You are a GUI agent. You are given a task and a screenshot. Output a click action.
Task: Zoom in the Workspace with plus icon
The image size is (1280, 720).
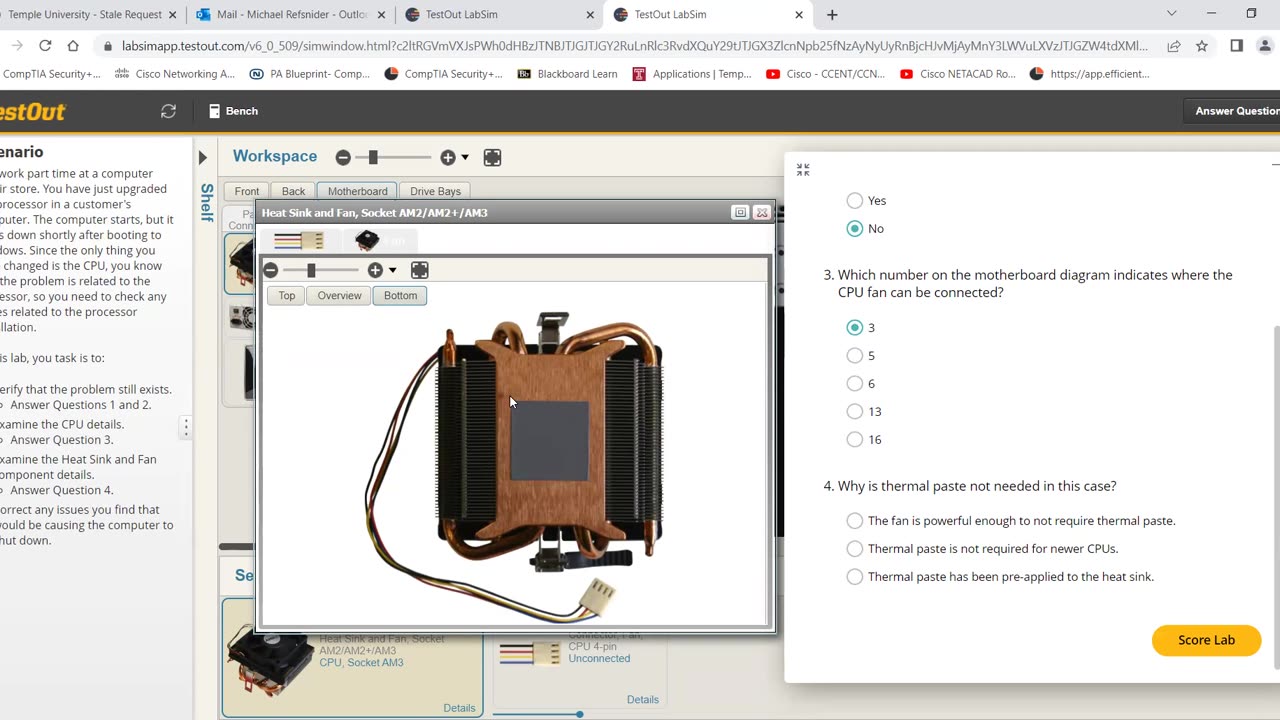[x=448, y=158]
